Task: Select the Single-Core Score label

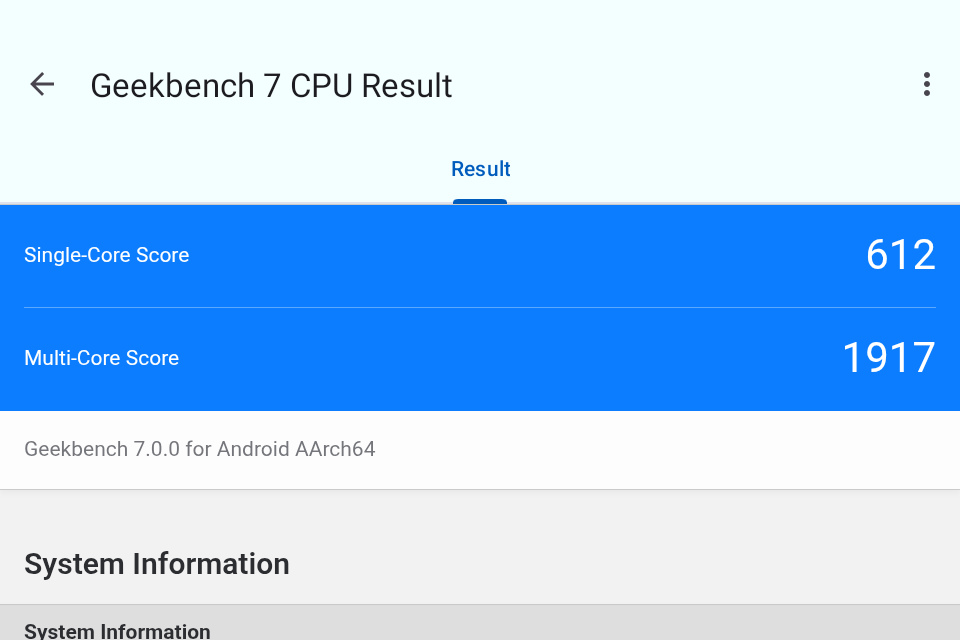Action: (107, 255)
